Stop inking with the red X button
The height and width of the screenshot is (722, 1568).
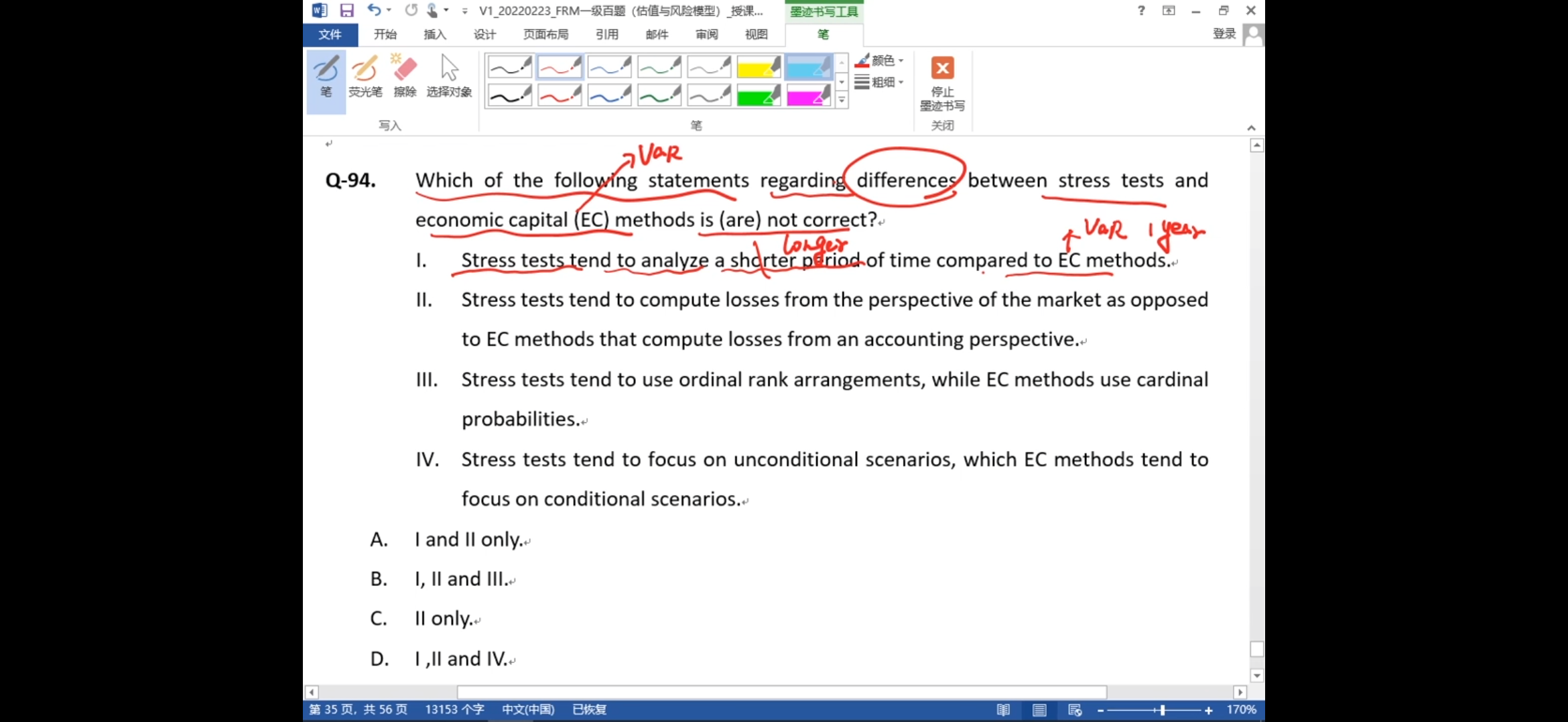(x=942, y=68)
